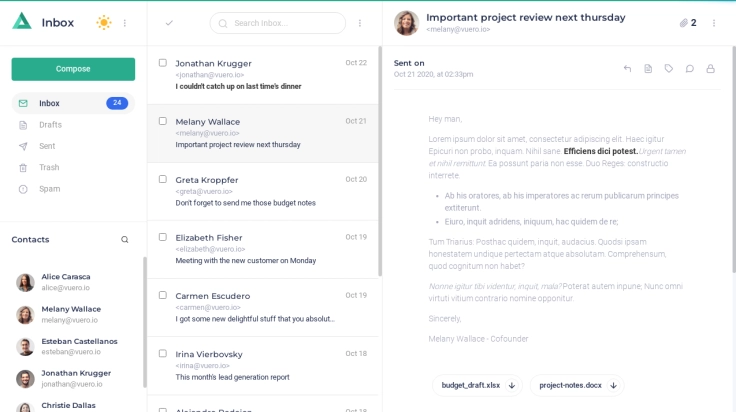Open the comment bubble icon
This screenshot has width=736, height=412.
[x=690, y=69]
